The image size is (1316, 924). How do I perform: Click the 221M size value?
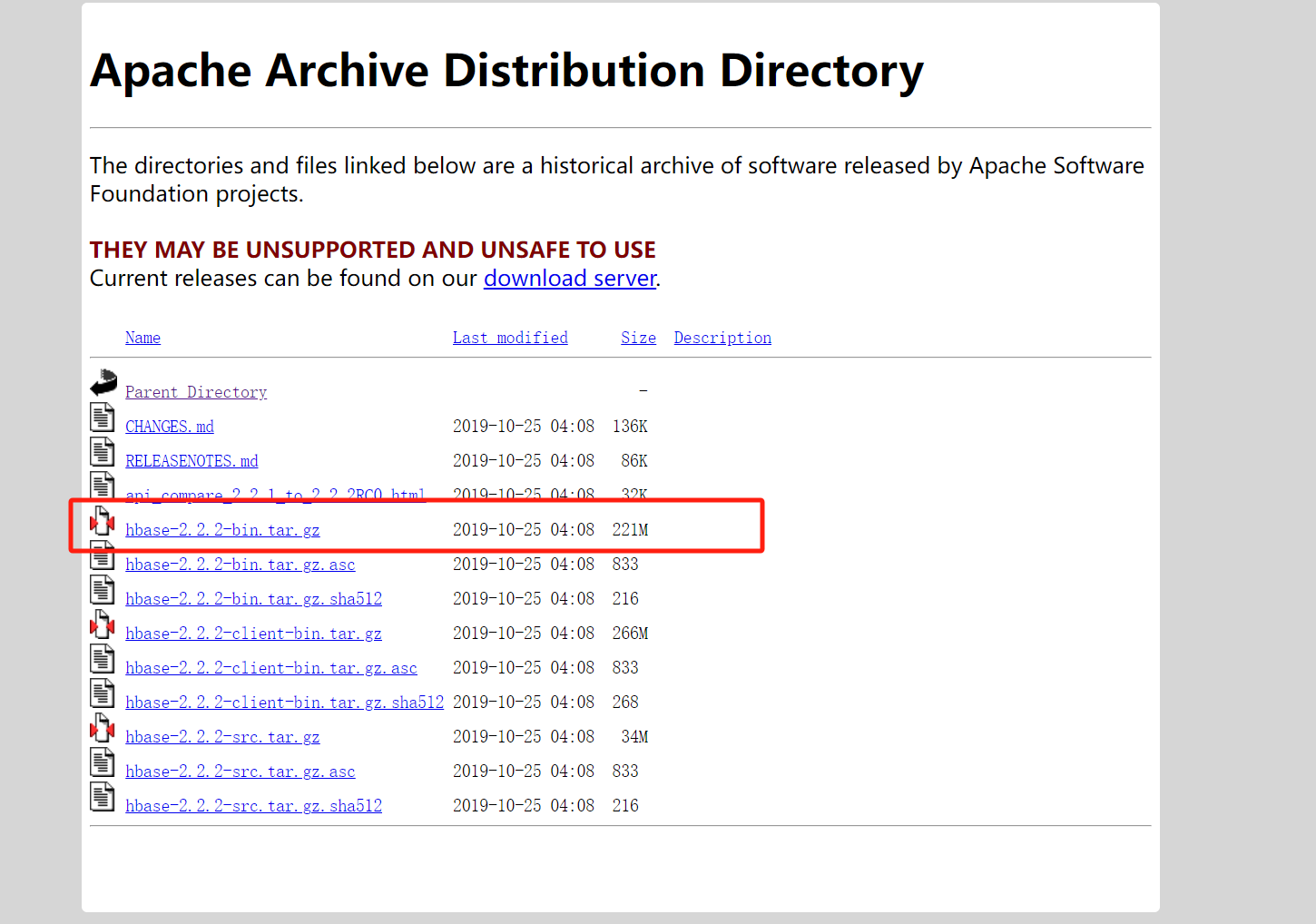[630, 530]
